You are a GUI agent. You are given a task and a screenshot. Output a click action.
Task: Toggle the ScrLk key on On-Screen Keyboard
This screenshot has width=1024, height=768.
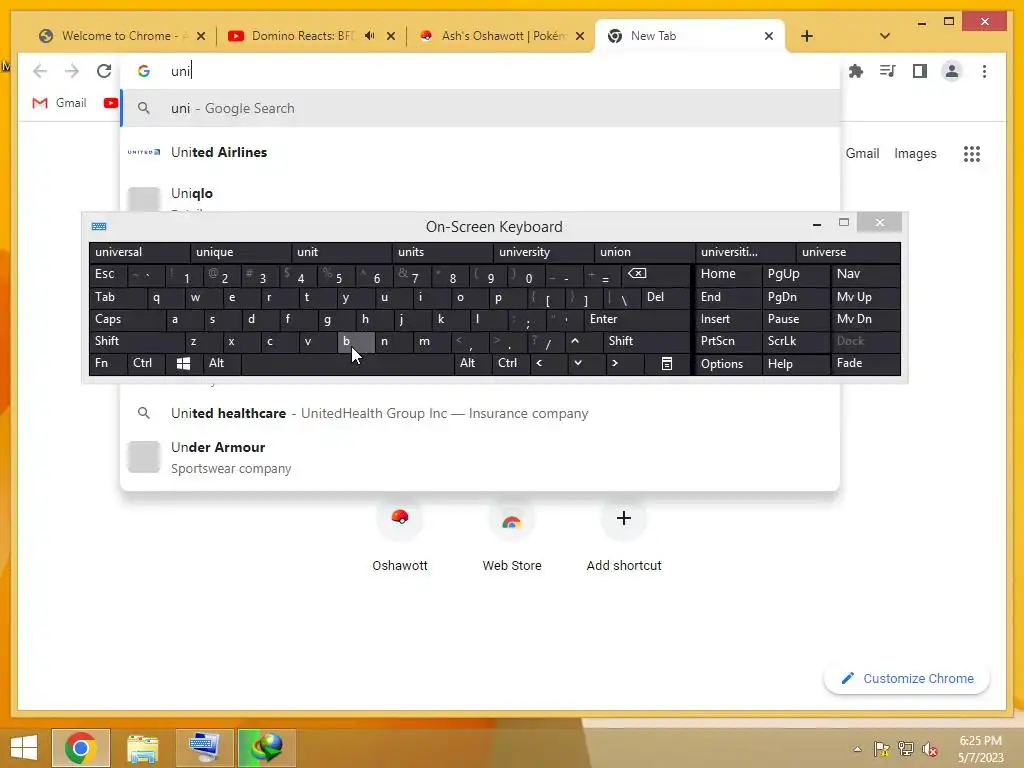(796, 341)
